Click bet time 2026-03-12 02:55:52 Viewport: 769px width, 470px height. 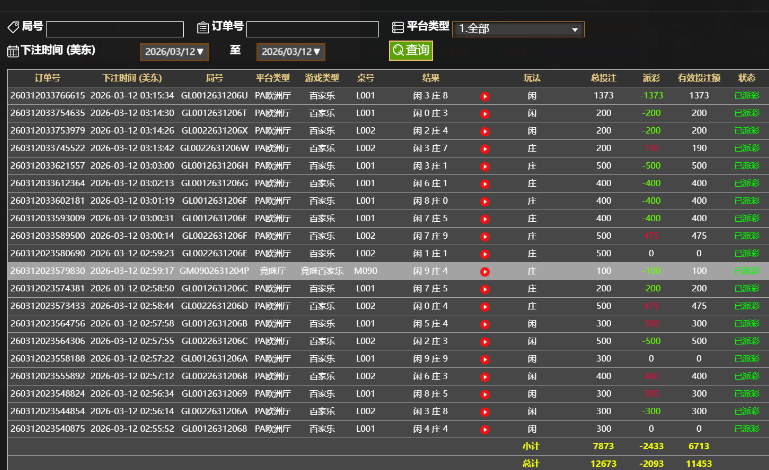point(132,429)
